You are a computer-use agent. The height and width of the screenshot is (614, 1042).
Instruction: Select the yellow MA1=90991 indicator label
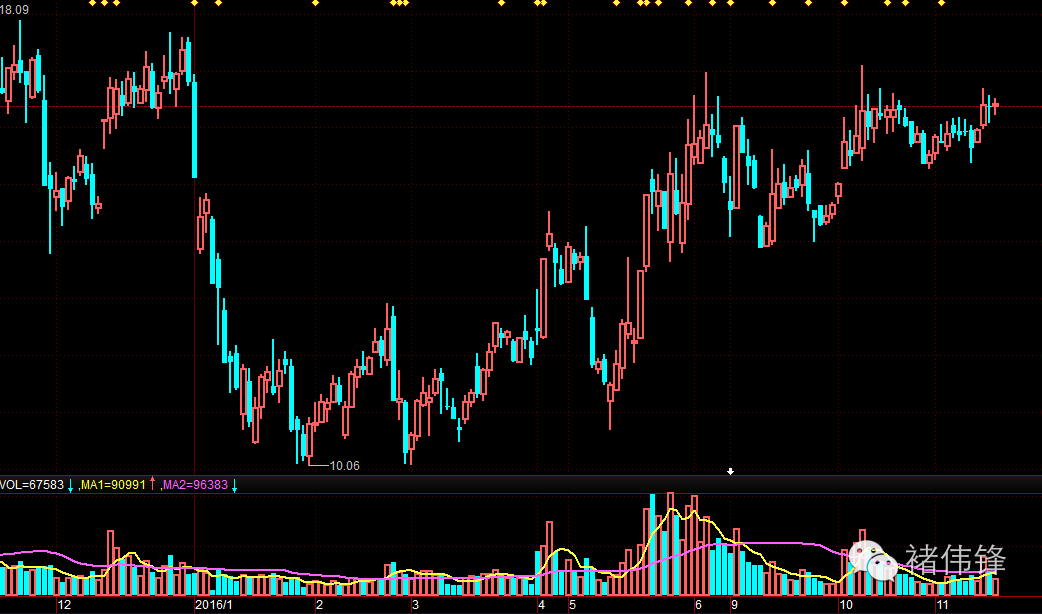(x=113, y=485)
